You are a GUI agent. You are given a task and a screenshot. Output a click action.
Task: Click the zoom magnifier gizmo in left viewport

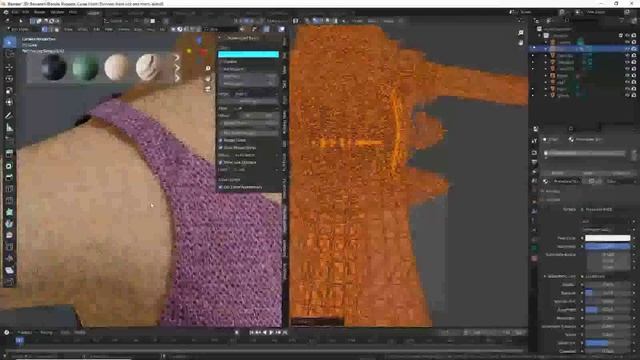(x=208, y=69)
